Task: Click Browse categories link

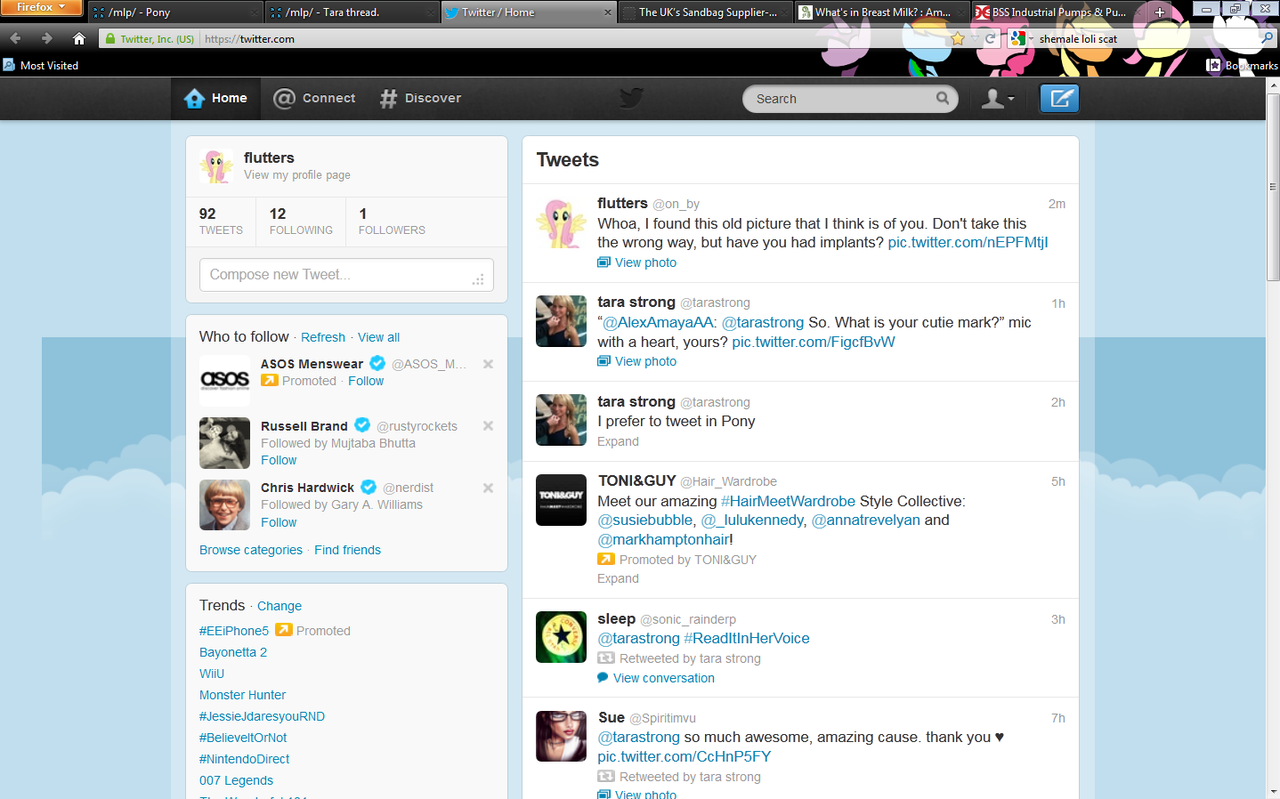Action: (251, 550)
